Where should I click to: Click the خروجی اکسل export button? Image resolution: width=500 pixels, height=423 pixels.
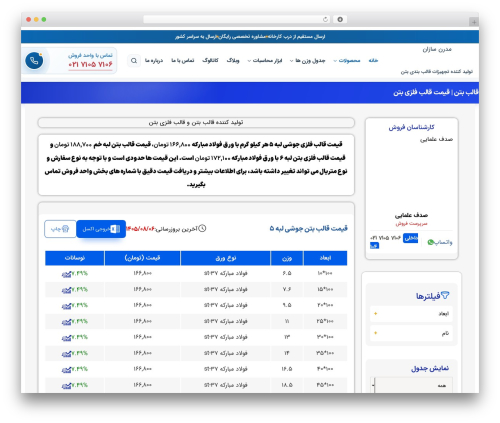[x=101, y=229]
